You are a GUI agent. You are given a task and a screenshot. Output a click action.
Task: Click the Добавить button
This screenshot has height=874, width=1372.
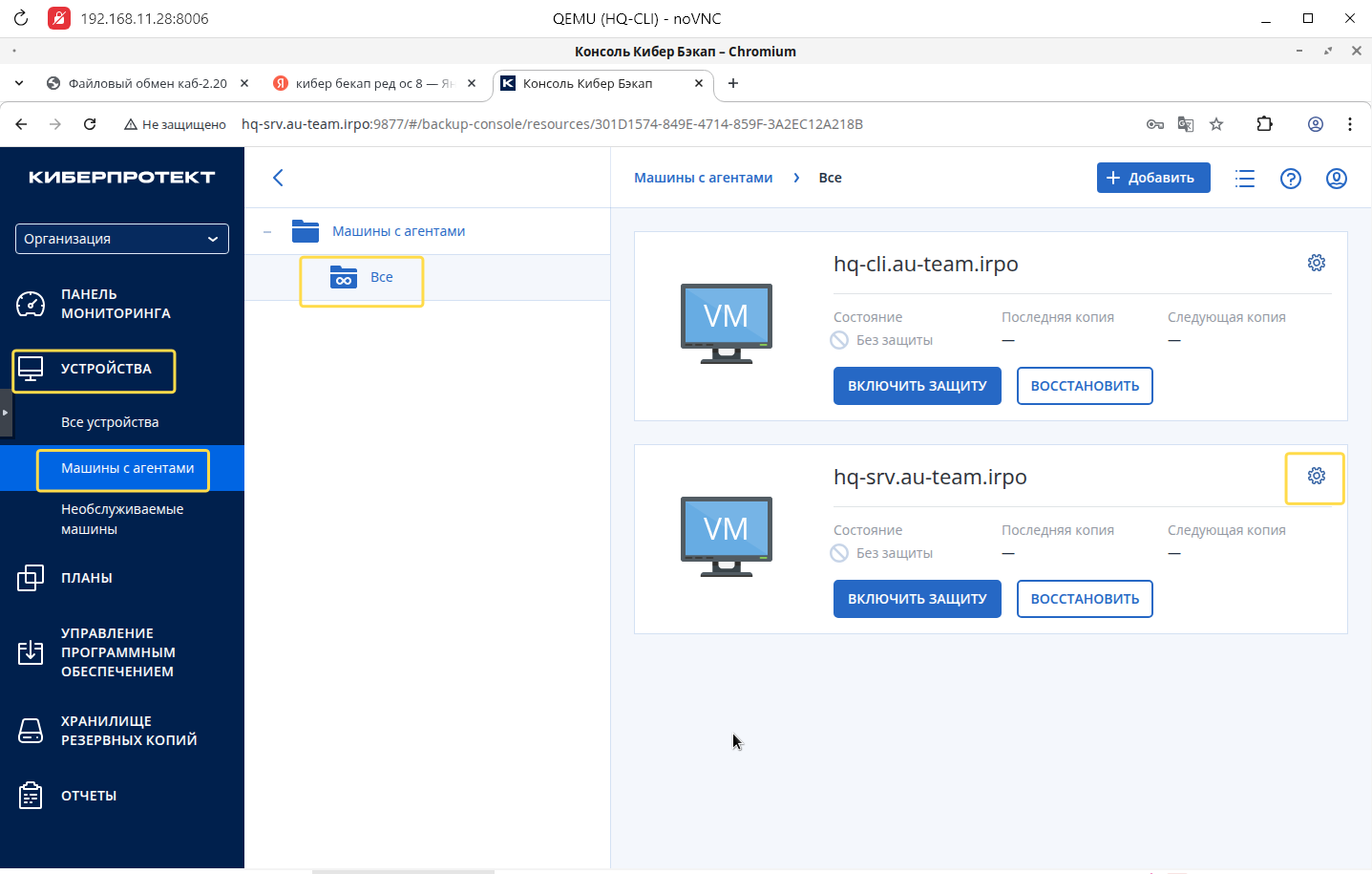(x=1153, y=178)
